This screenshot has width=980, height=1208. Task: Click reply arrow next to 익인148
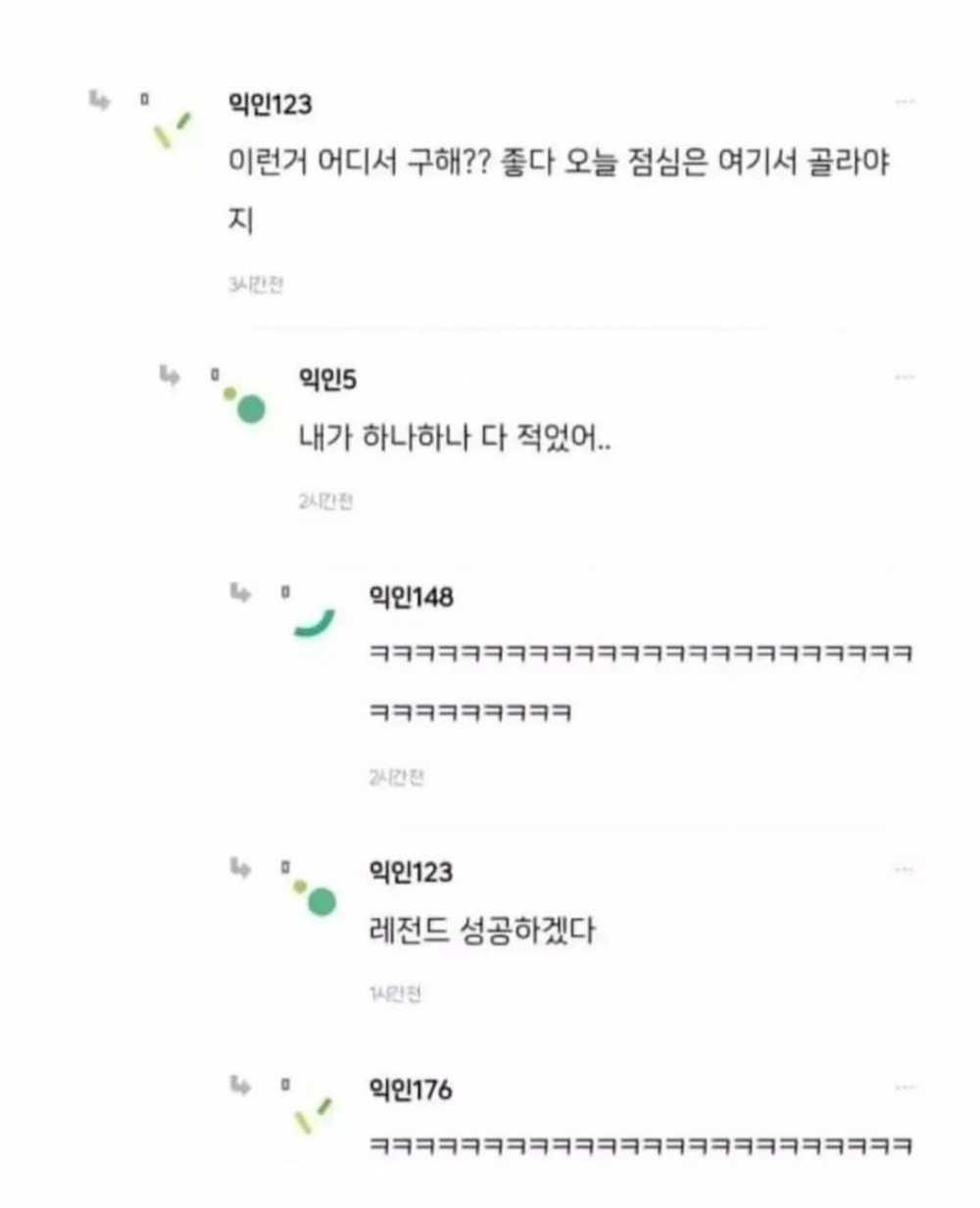coord(241,593)
